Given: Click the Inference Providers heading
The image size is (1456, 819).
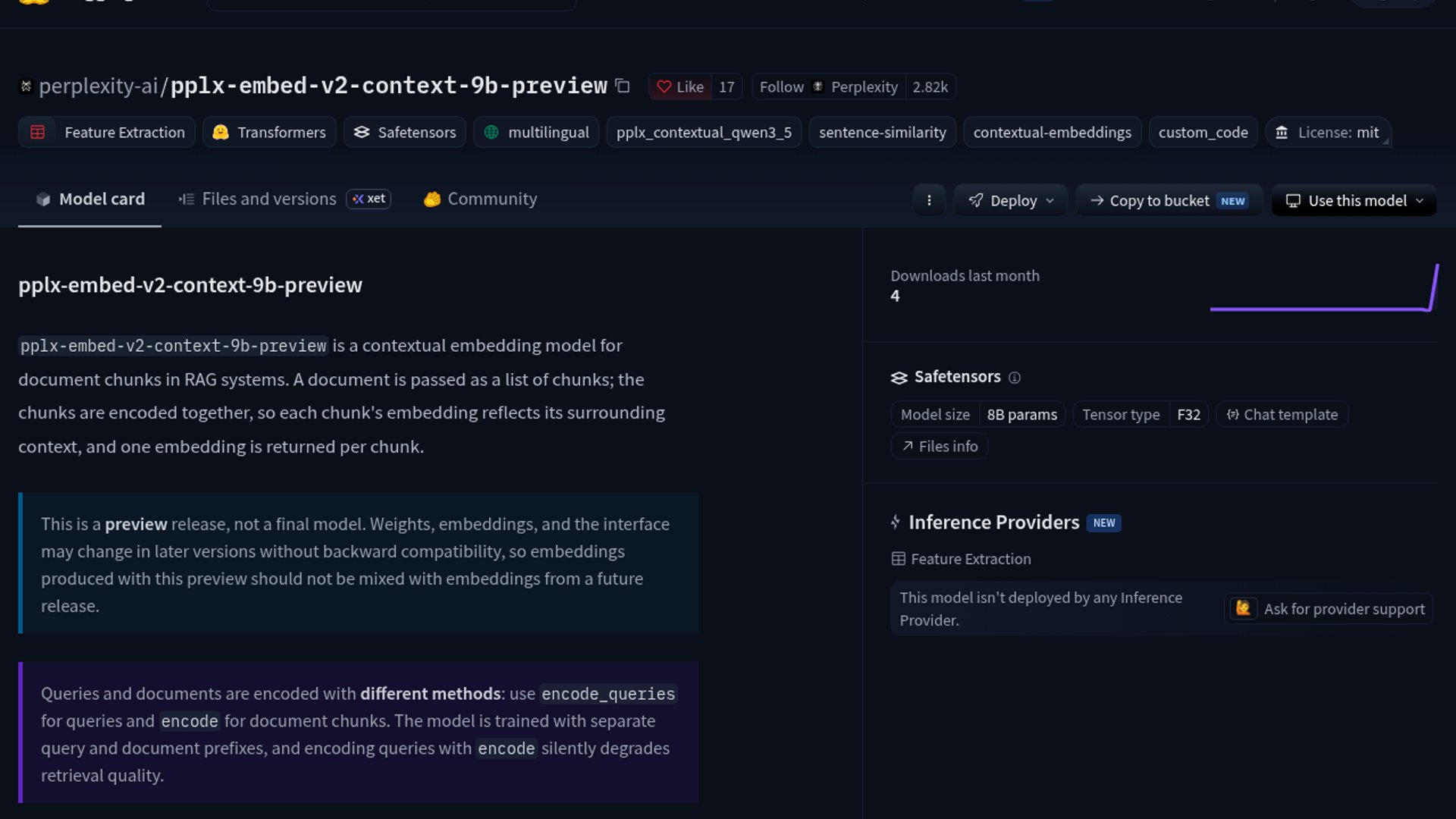Looking at the screenshot, I should coord(993,522).
